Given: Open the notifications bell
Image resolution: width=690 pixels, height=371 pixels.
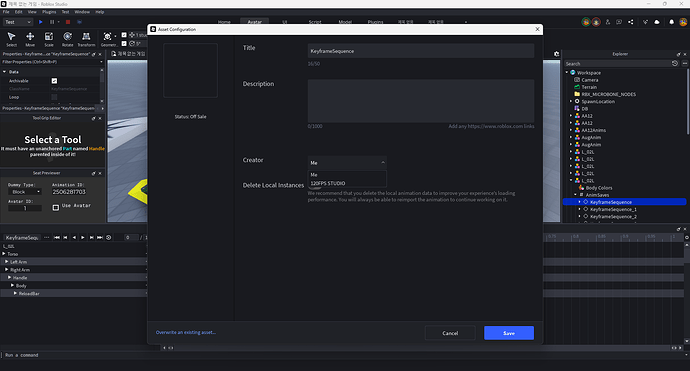Looking at the screenshot, I should [x=672, y=22].
